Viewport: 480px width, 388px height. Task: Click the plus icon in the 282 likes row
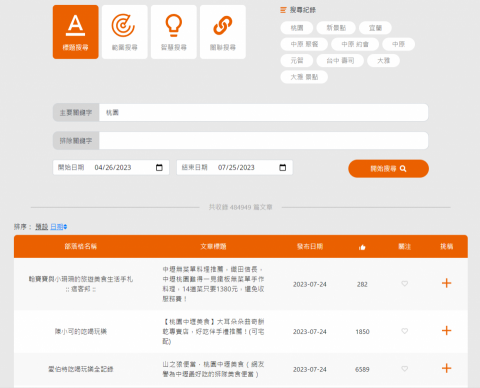click(x=446, y=283)
